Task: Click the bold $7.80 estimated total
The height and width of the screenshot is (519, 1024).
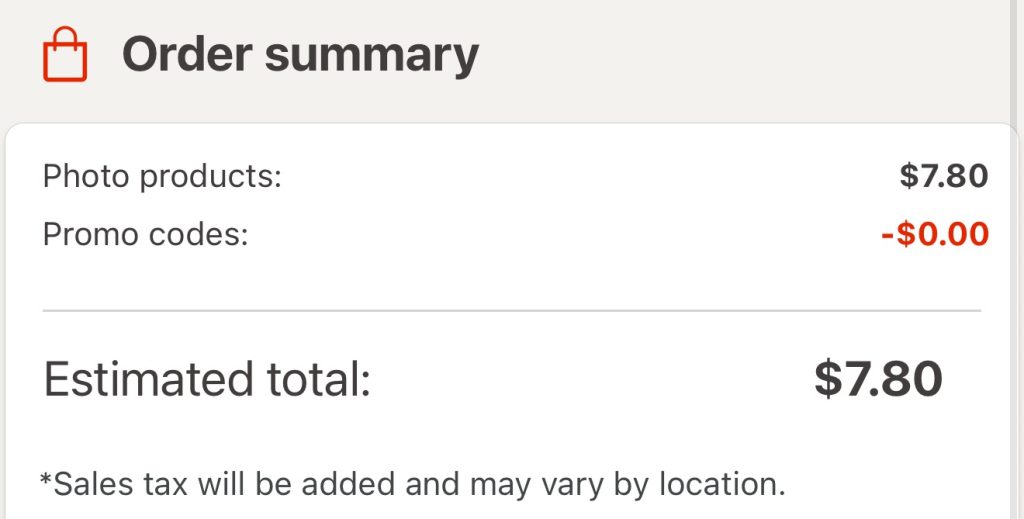Action: [x=878, y=380]
